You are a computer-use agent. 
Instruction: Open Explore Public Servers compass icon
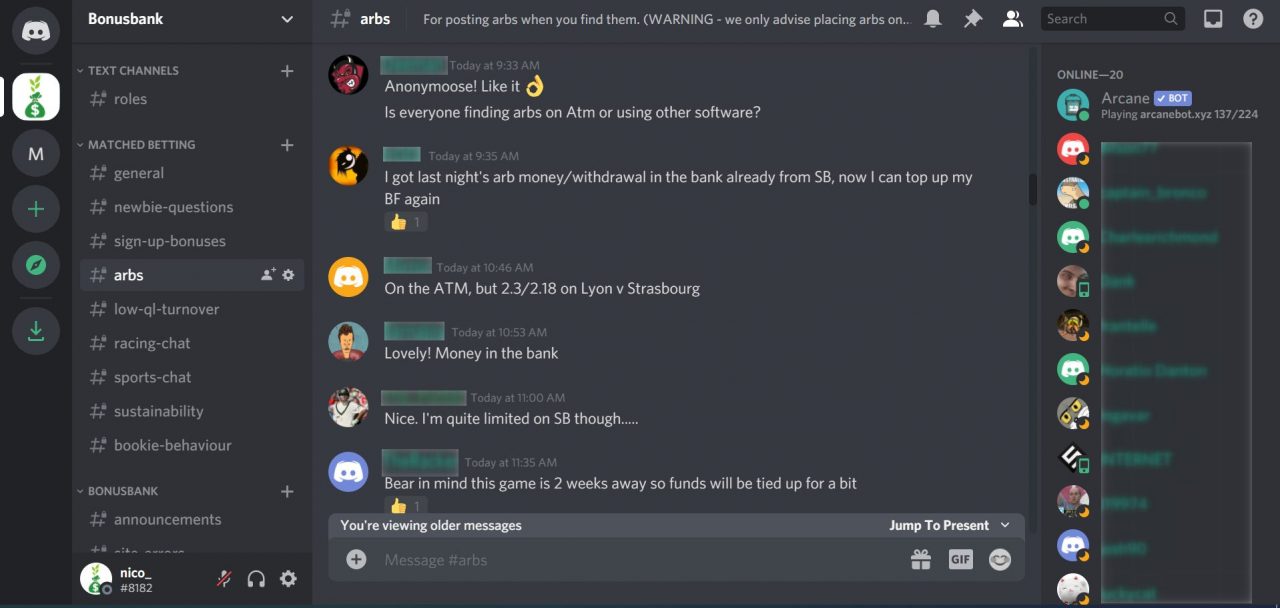coord(36,265)
